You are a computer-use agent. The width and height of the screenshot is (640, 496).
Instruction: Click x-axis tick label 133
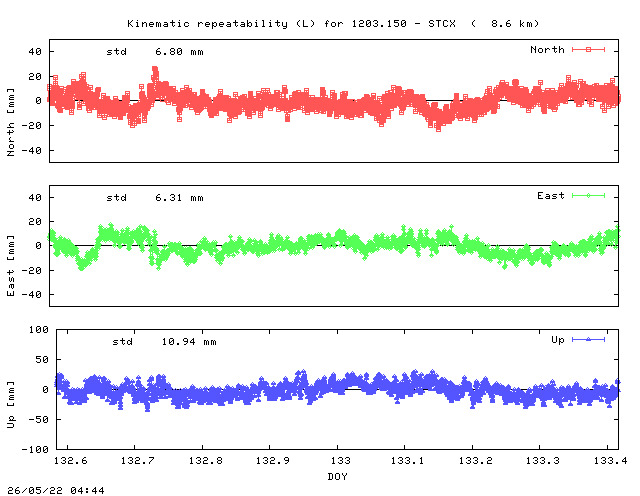pyautogui.click(x=340, y=460)
